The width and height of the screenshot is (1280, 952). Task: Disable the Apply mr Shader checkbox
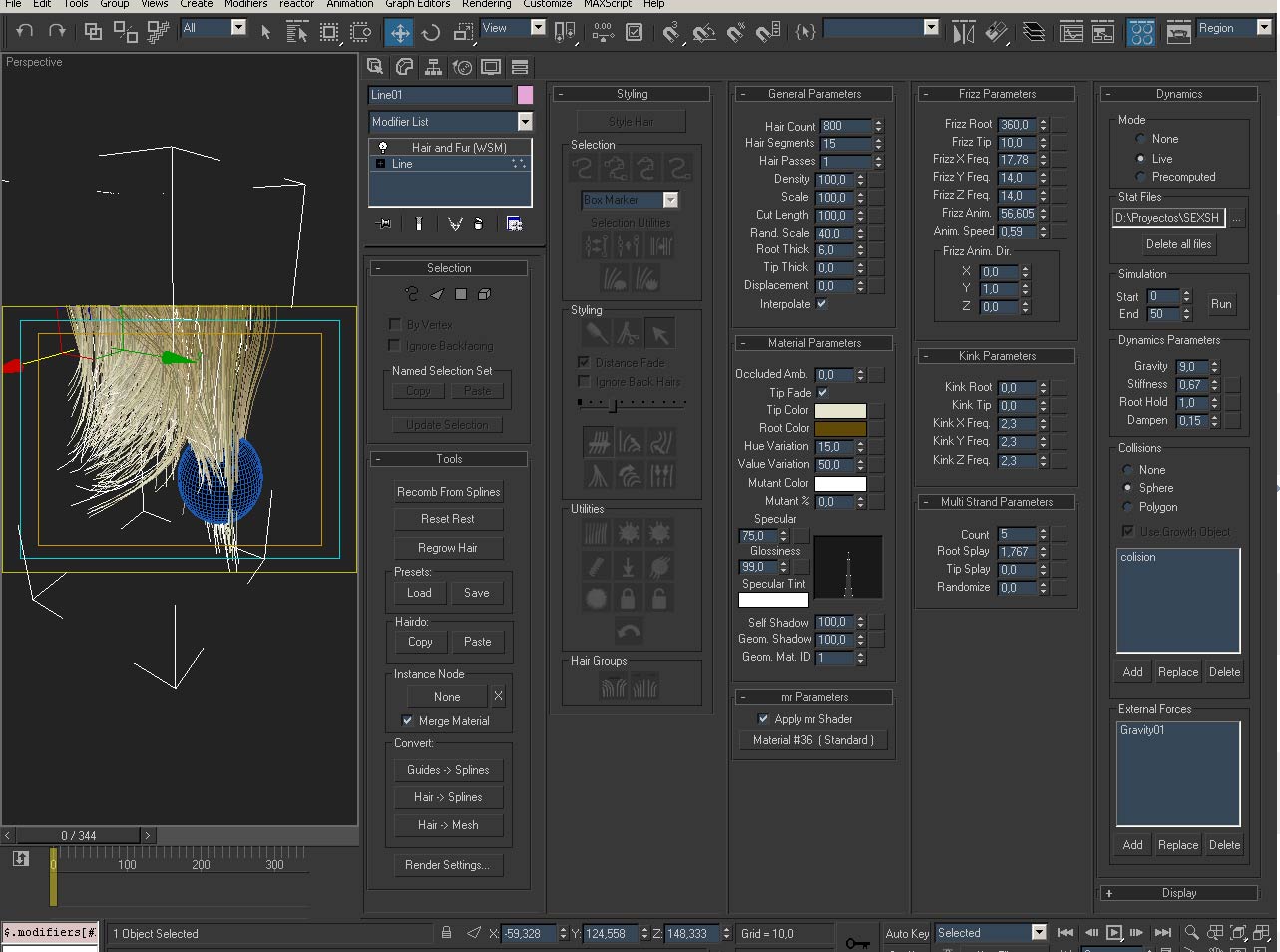pyautogui.click(x=764, y=719)
